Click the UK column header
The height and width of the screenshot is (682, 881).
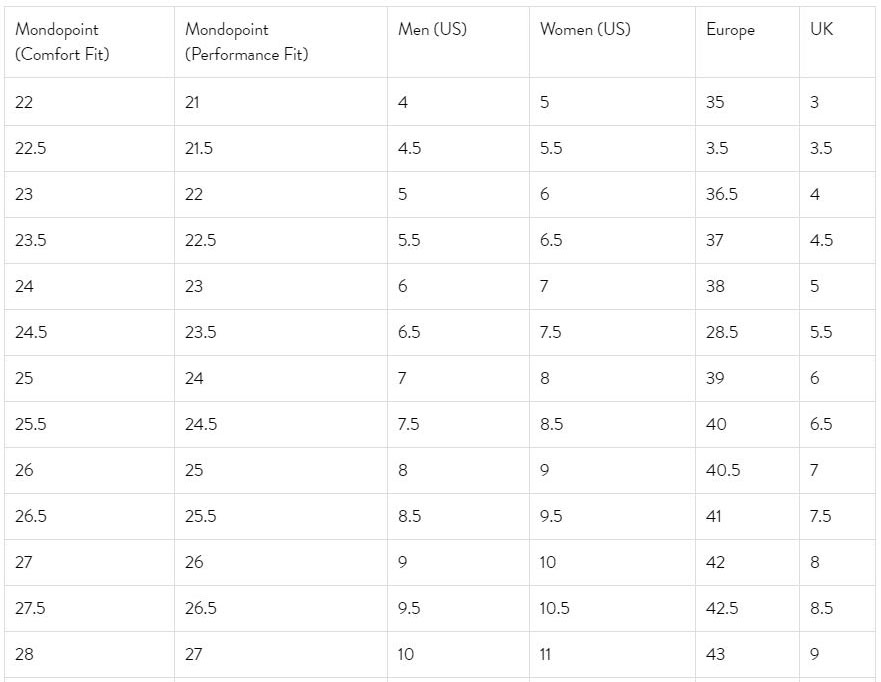point(821,30)
